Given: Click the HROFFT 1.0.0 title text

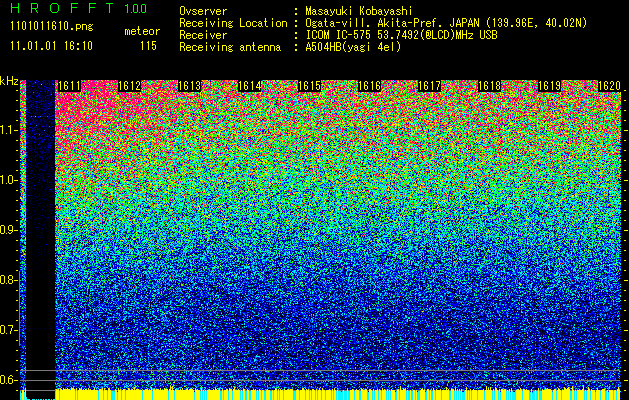Looking at the screenshot, I should [x=79, y=8].
